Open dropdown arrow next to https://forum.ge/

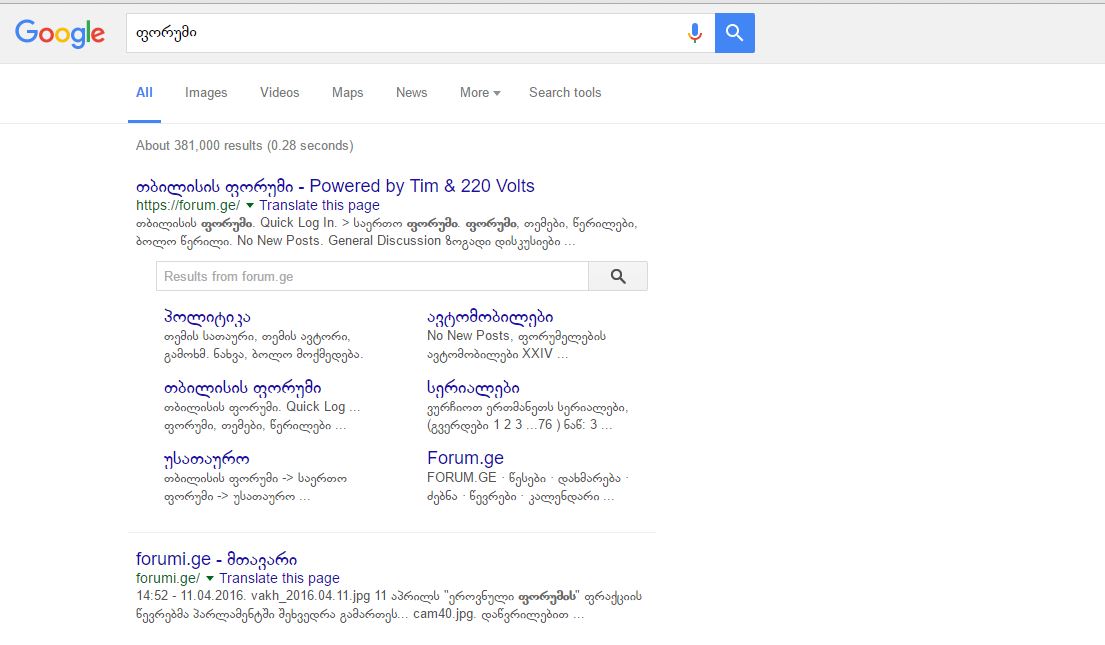pyautogui.click(x=249, y=205)
